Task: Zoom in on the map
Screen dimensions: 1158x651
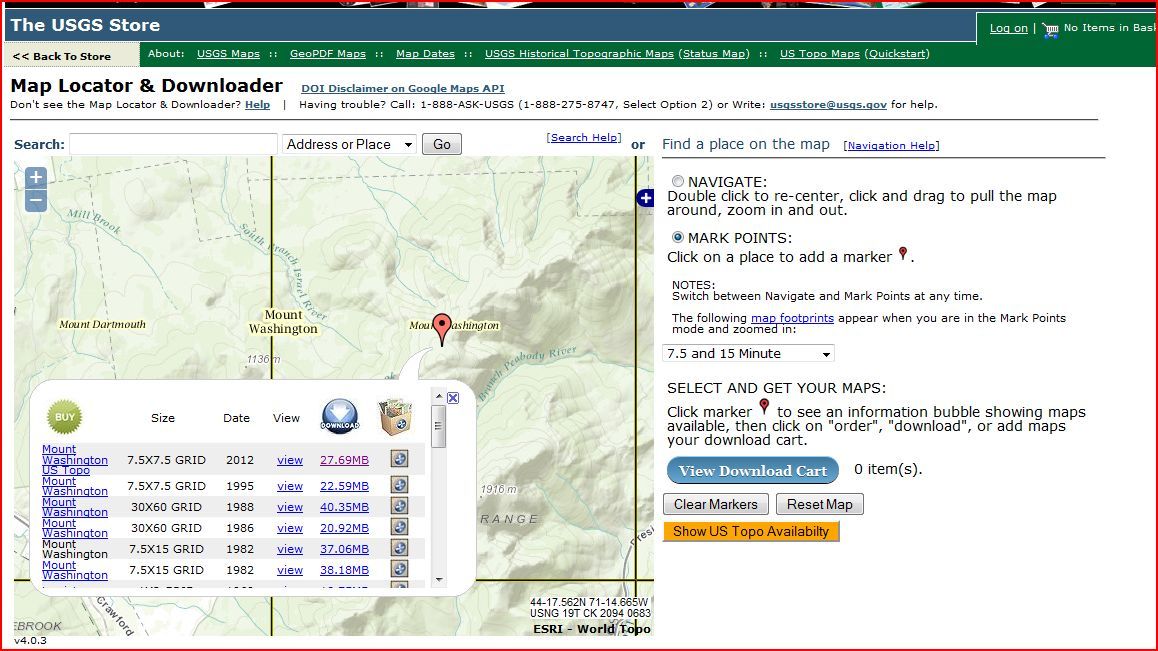Action: tap(35, 177)
